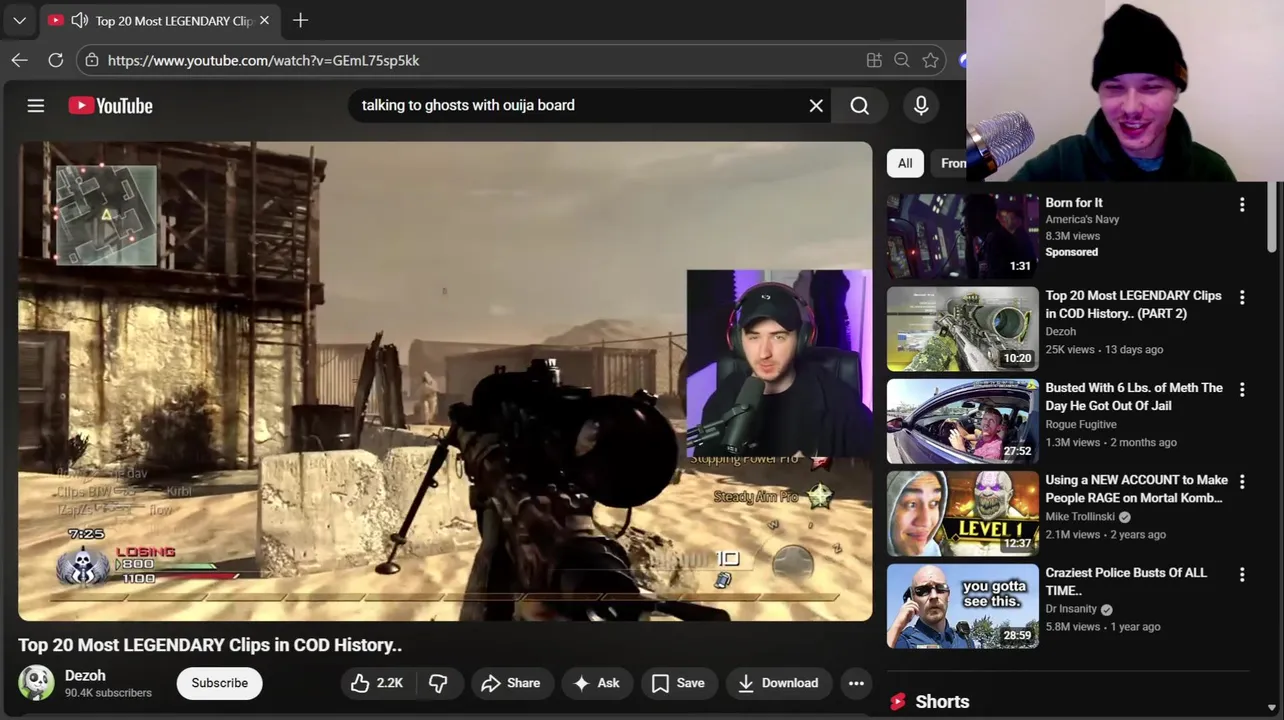
Task: Share this video
Action: (511, 683)
